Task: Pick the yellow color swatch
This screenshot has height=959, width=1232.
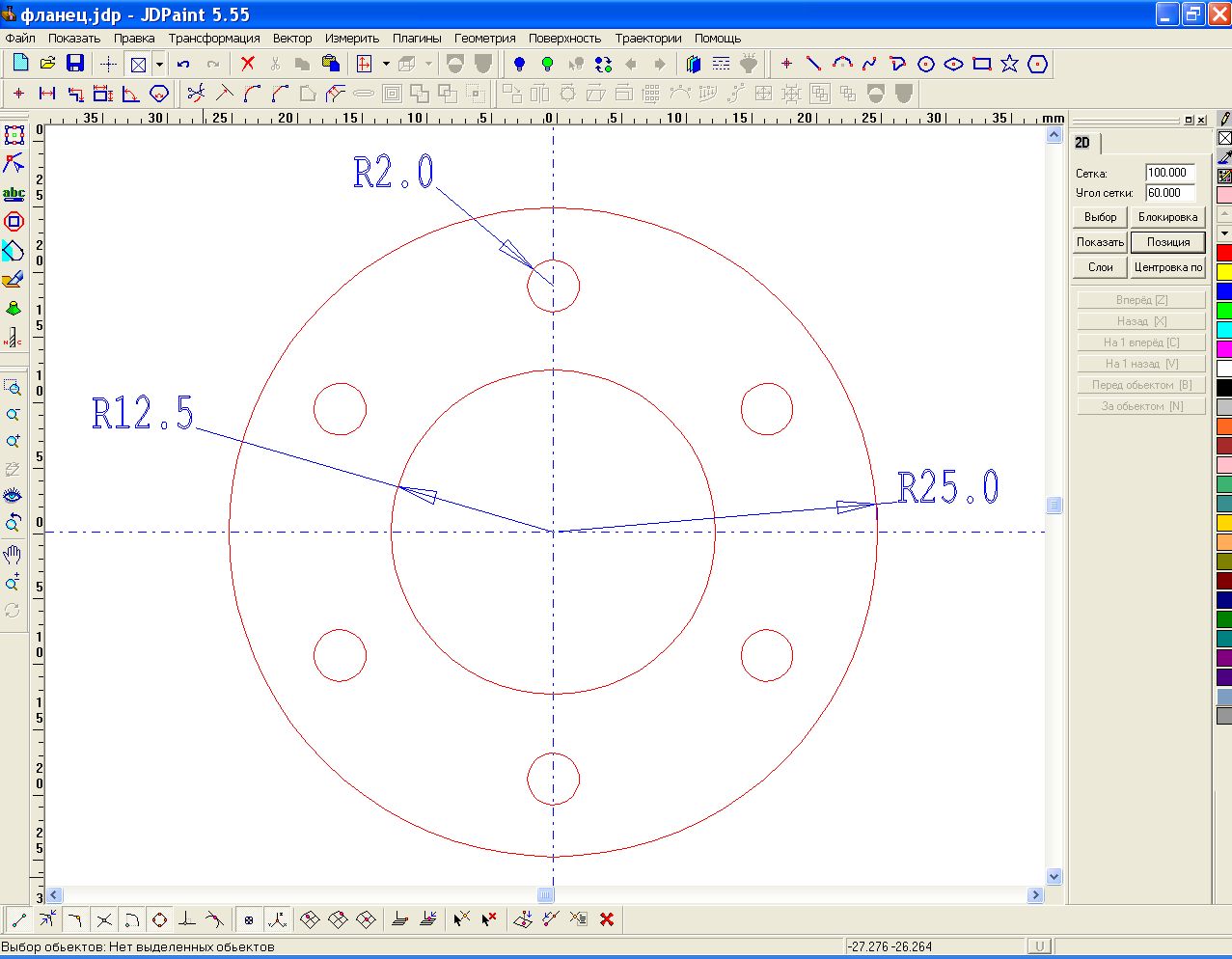Action: pyautogui.click(x=1224, y=272)
